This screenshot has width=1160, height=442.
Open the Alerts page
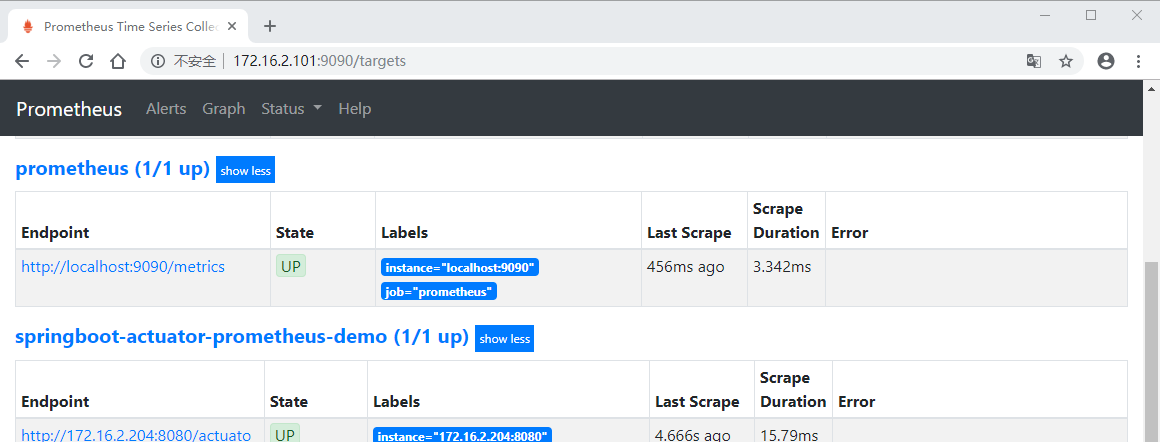166,109
